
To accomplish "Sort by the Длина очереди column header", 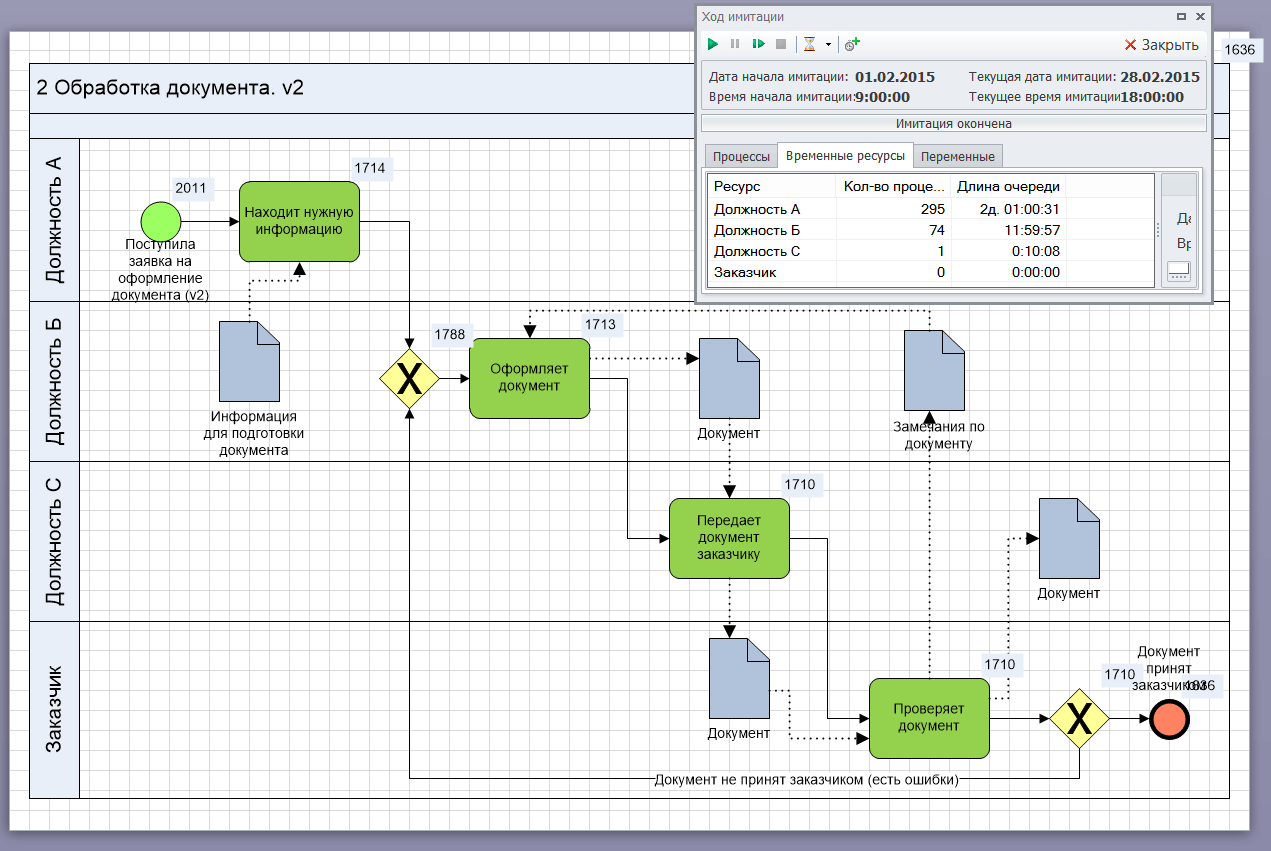I will 1007,186.
